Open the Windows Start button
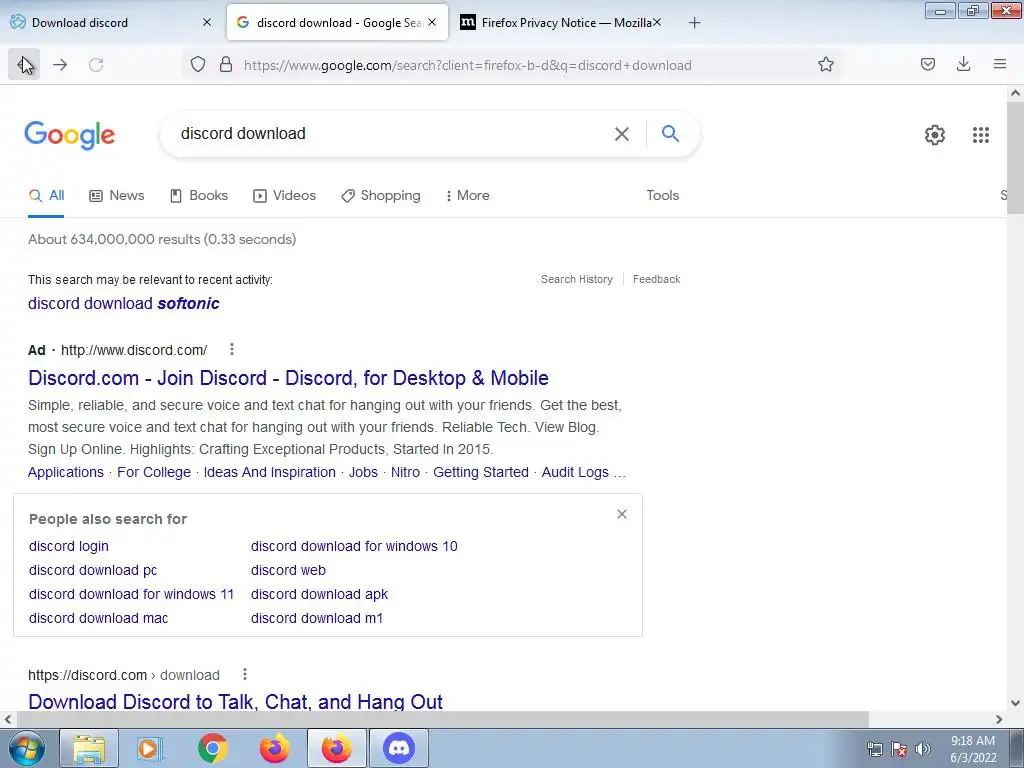The image size is (1024, 768). pos(27,748)
